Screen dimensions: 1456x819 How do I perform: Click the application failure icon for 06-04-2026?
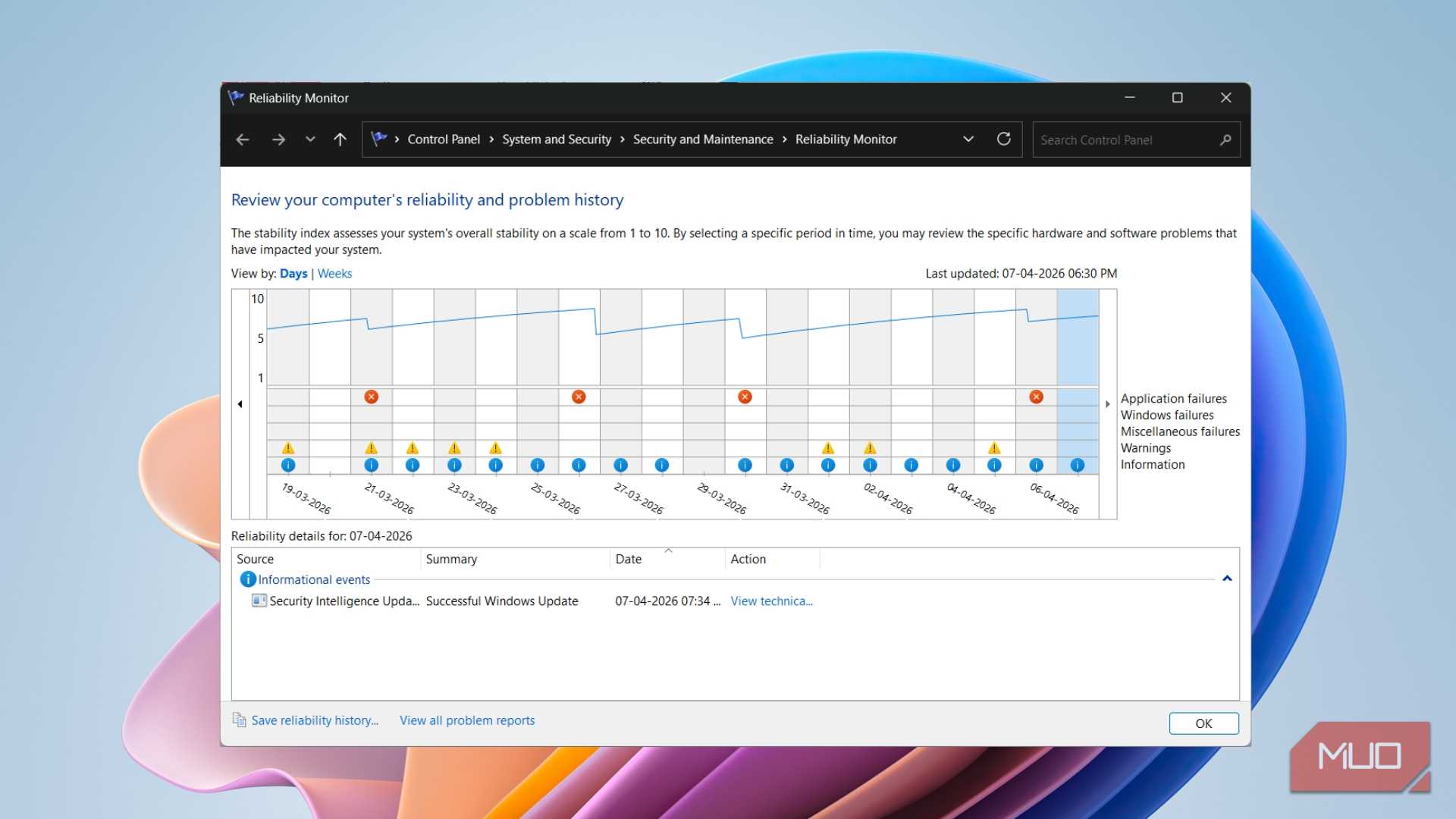(x=1036, y=397)
